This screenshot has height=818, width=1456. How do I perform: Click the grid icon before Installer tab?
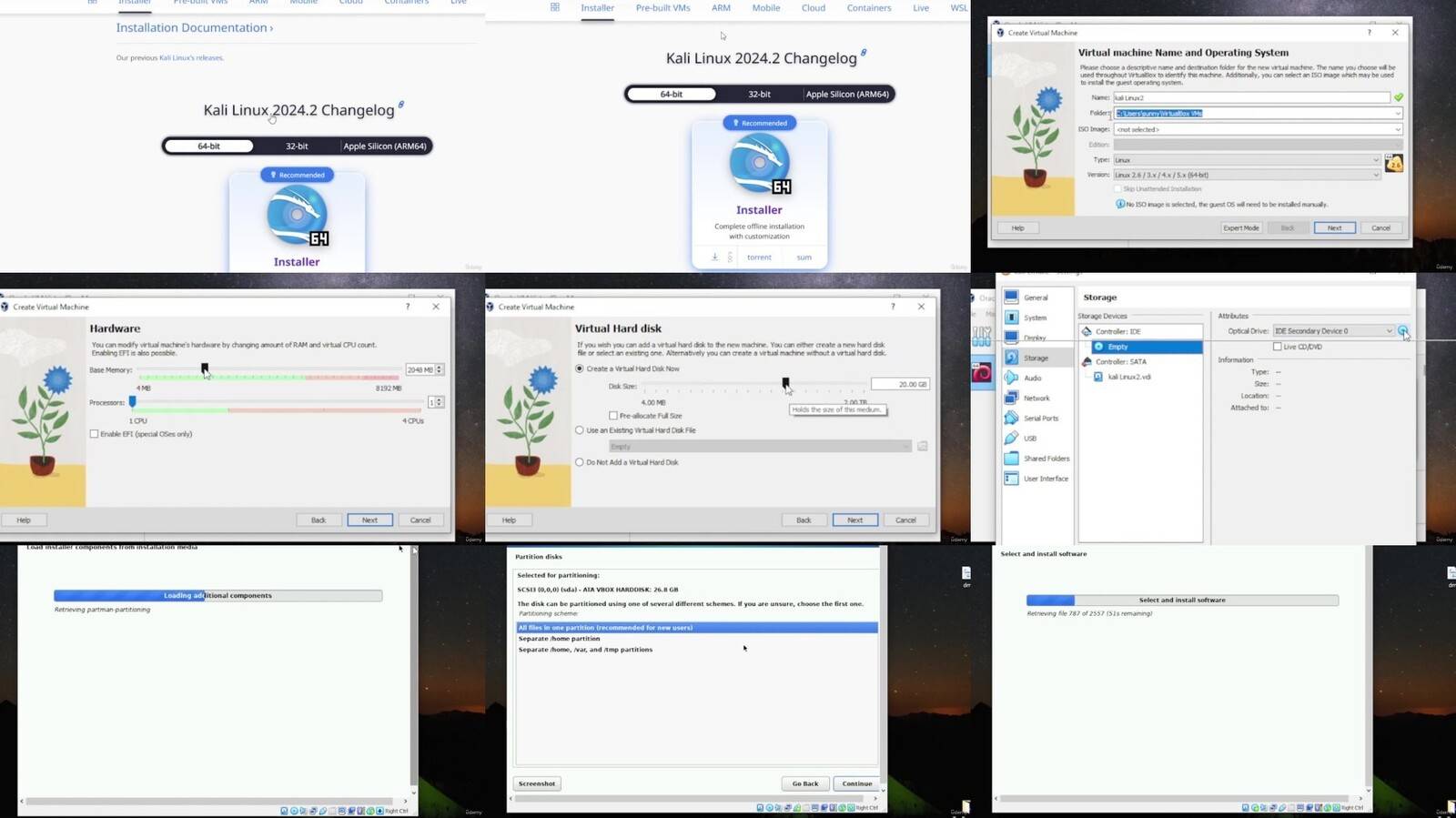click(555, 7)
